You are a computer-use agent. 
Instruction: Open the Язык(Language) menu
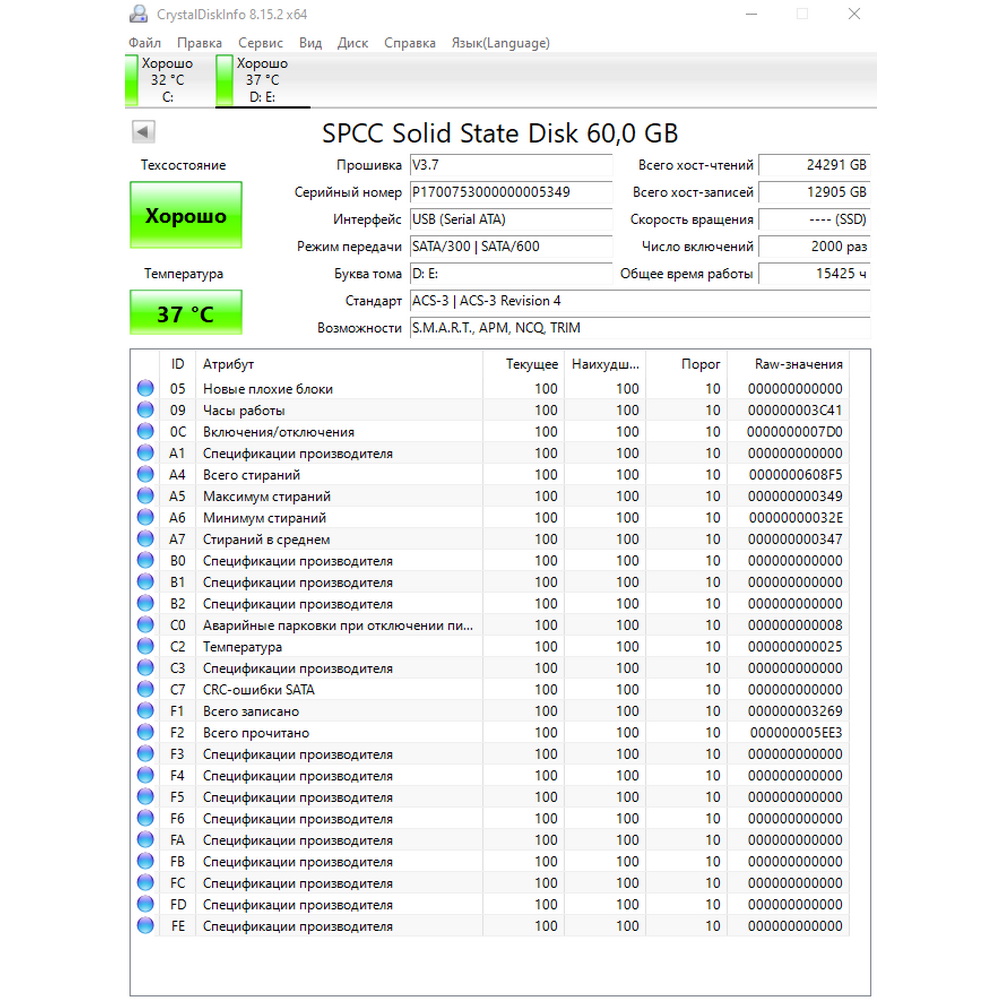pos(501,43)
